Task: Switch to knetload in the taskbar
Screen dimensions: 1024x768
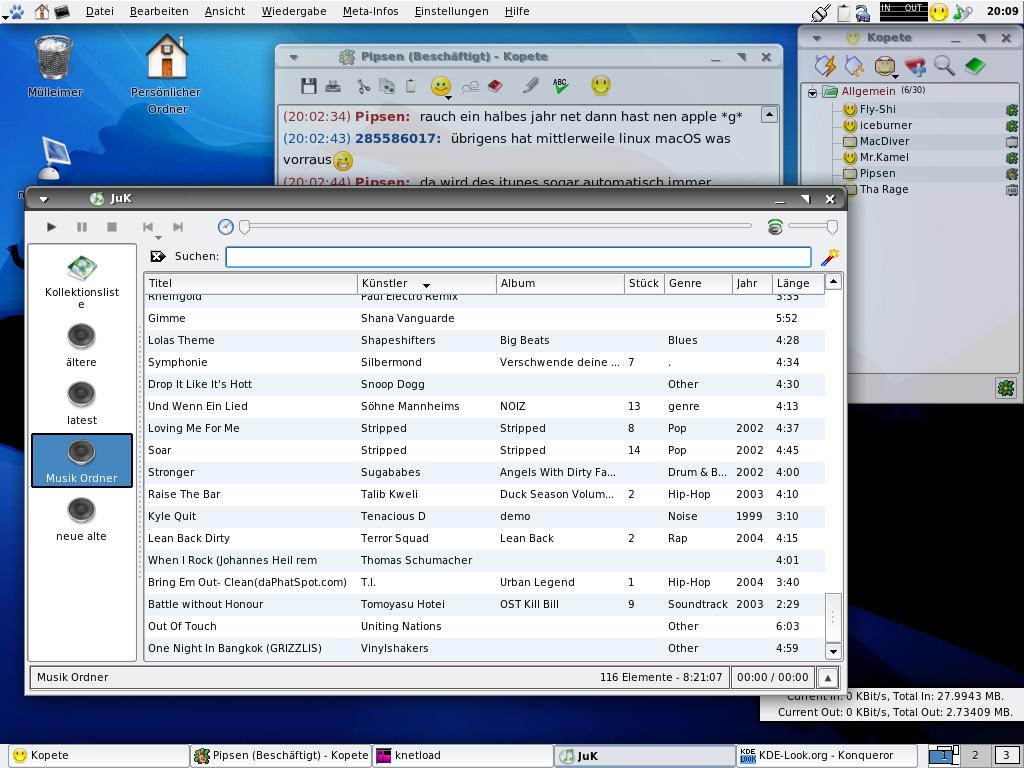Action: 463,756
